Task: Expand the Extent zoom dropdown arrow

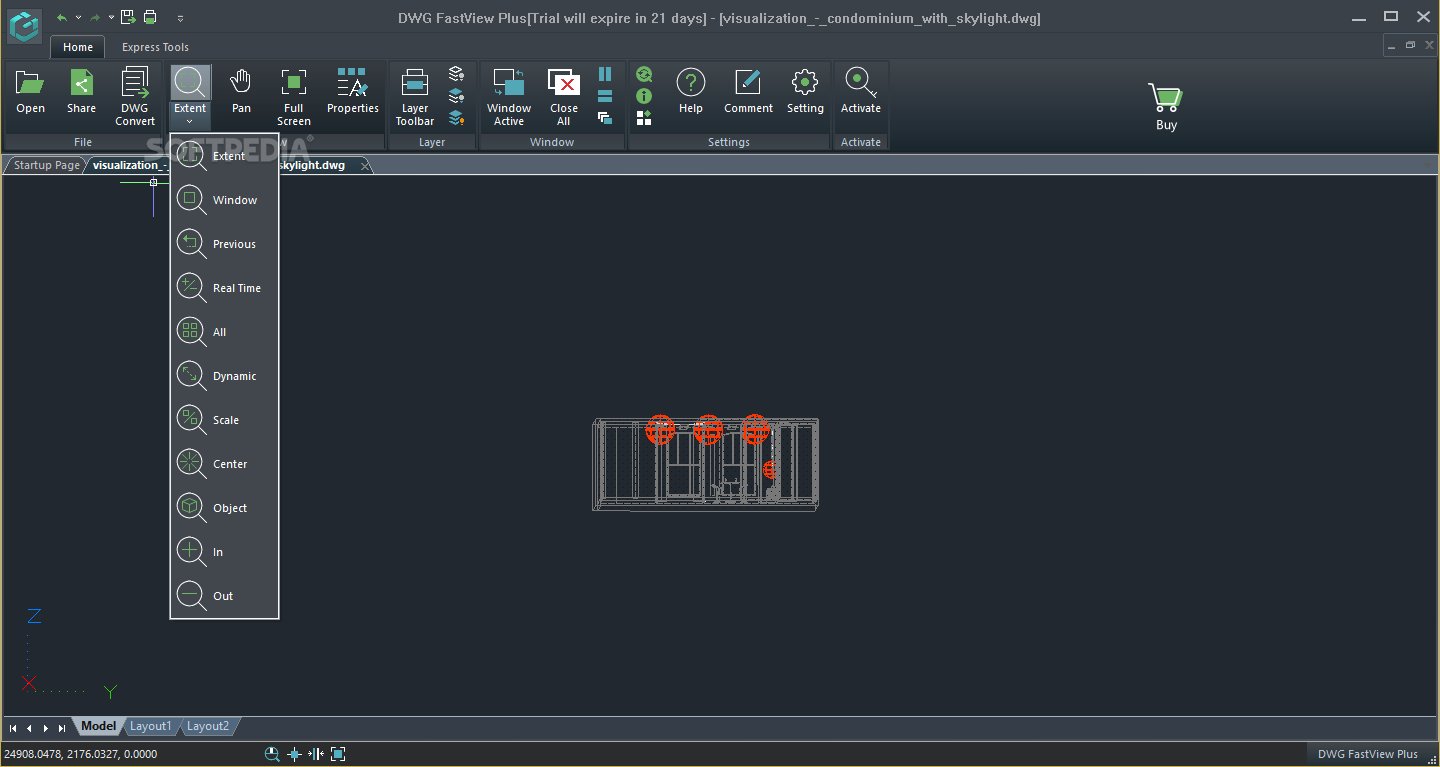Action: click(190, 122)
